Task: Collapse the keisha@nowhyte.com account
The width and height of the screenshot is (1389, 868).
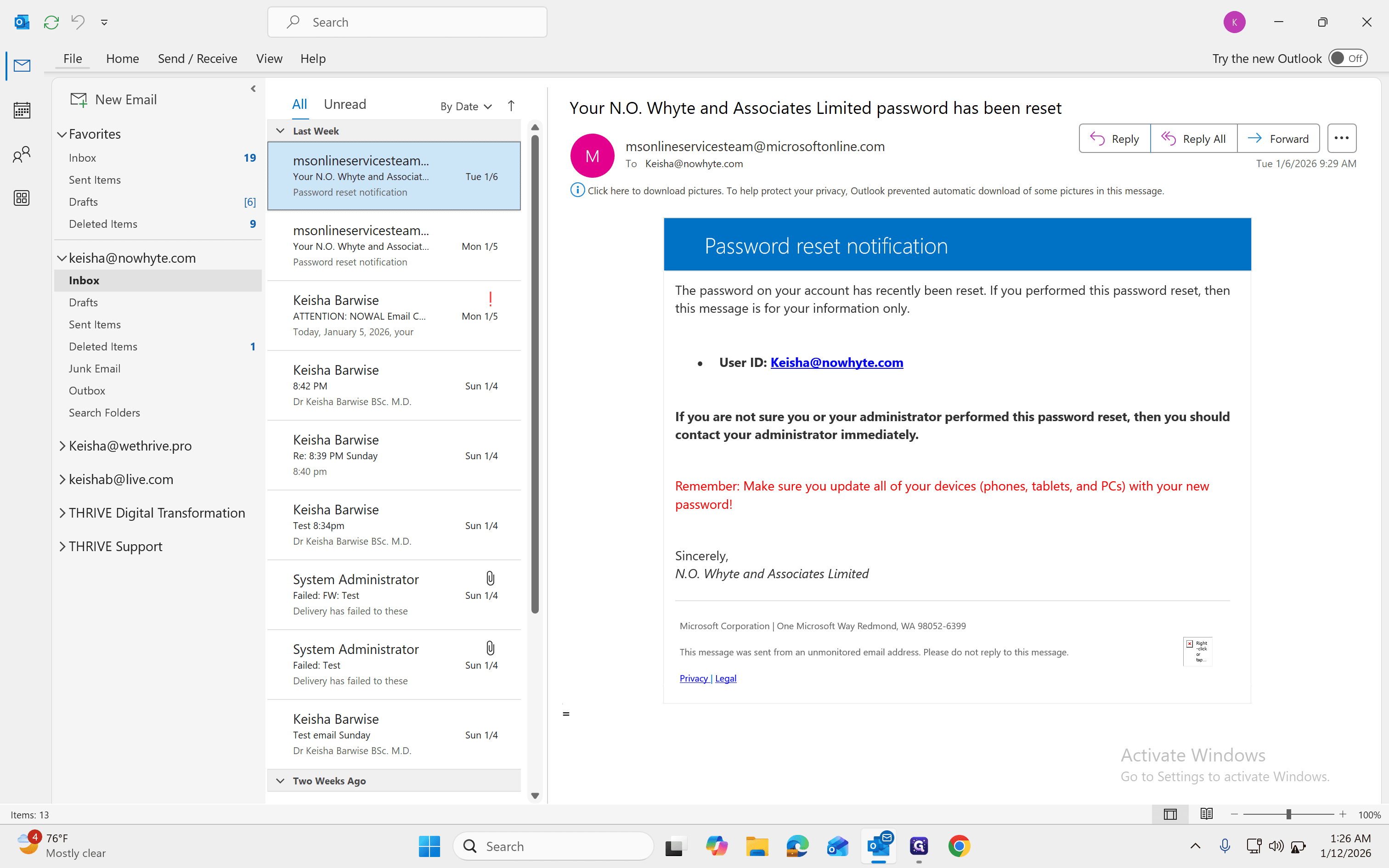Action: [x=62, y=258]
